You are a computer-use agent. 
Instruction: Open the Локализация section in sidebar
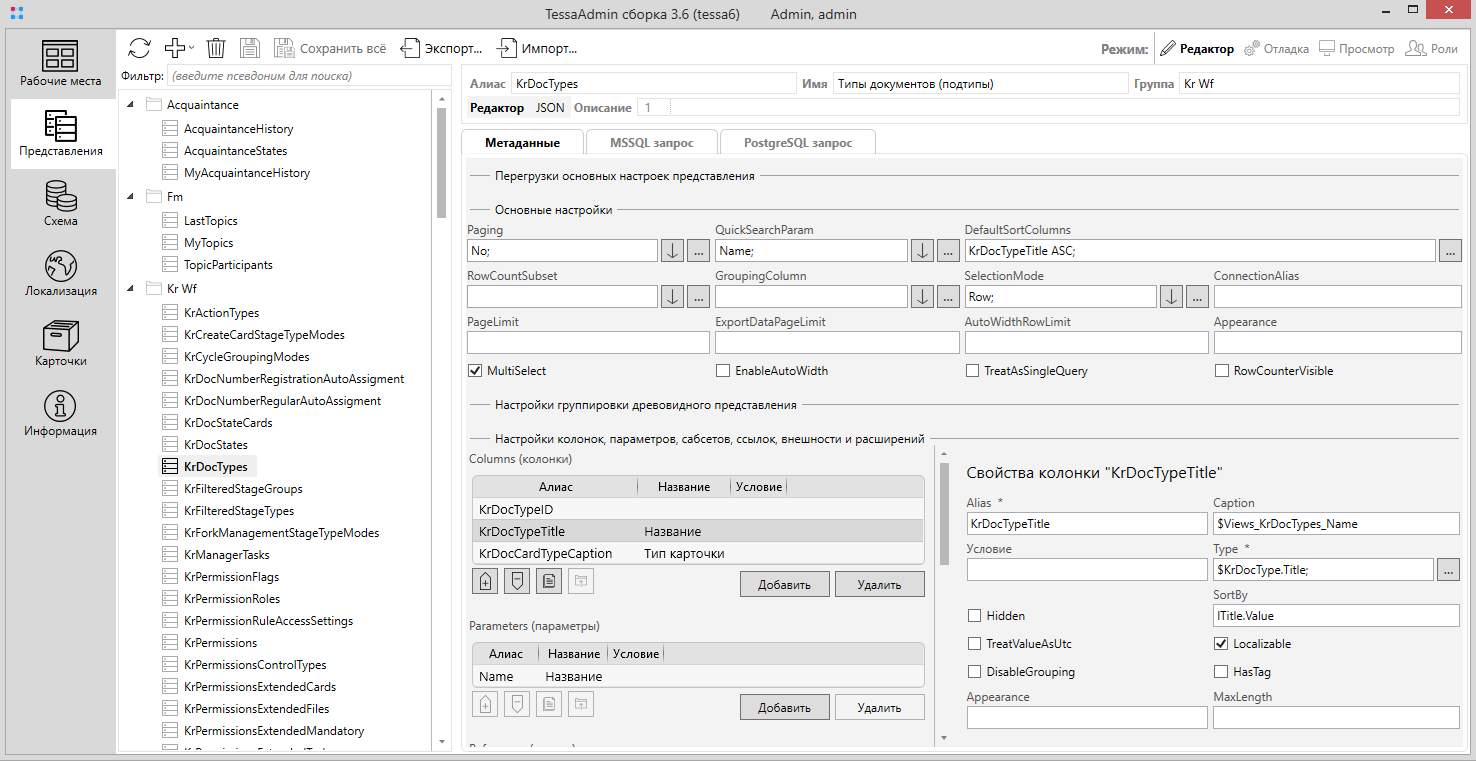pos(61,273)
